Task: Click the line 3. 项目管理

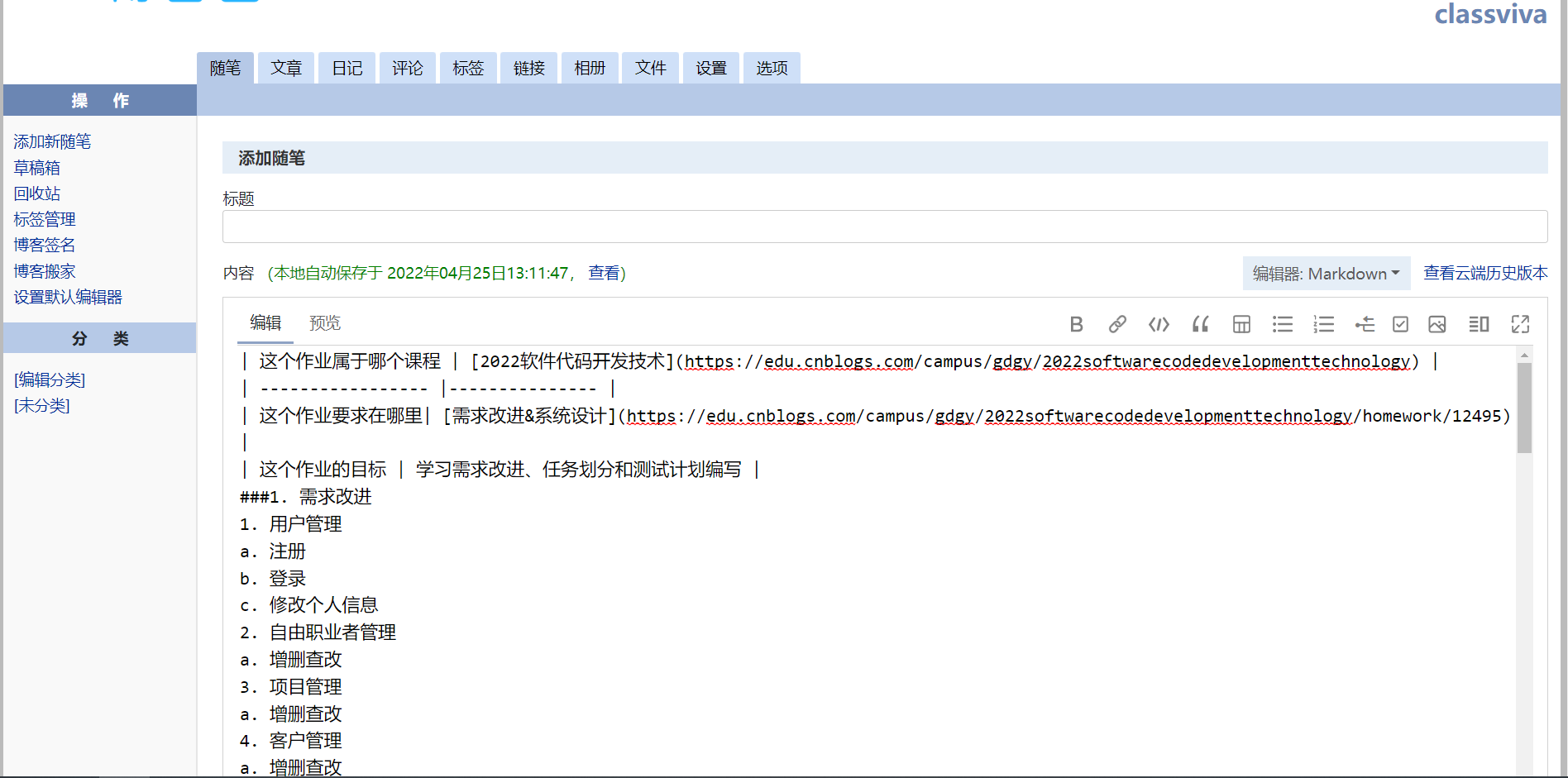Action: [291, 687]
